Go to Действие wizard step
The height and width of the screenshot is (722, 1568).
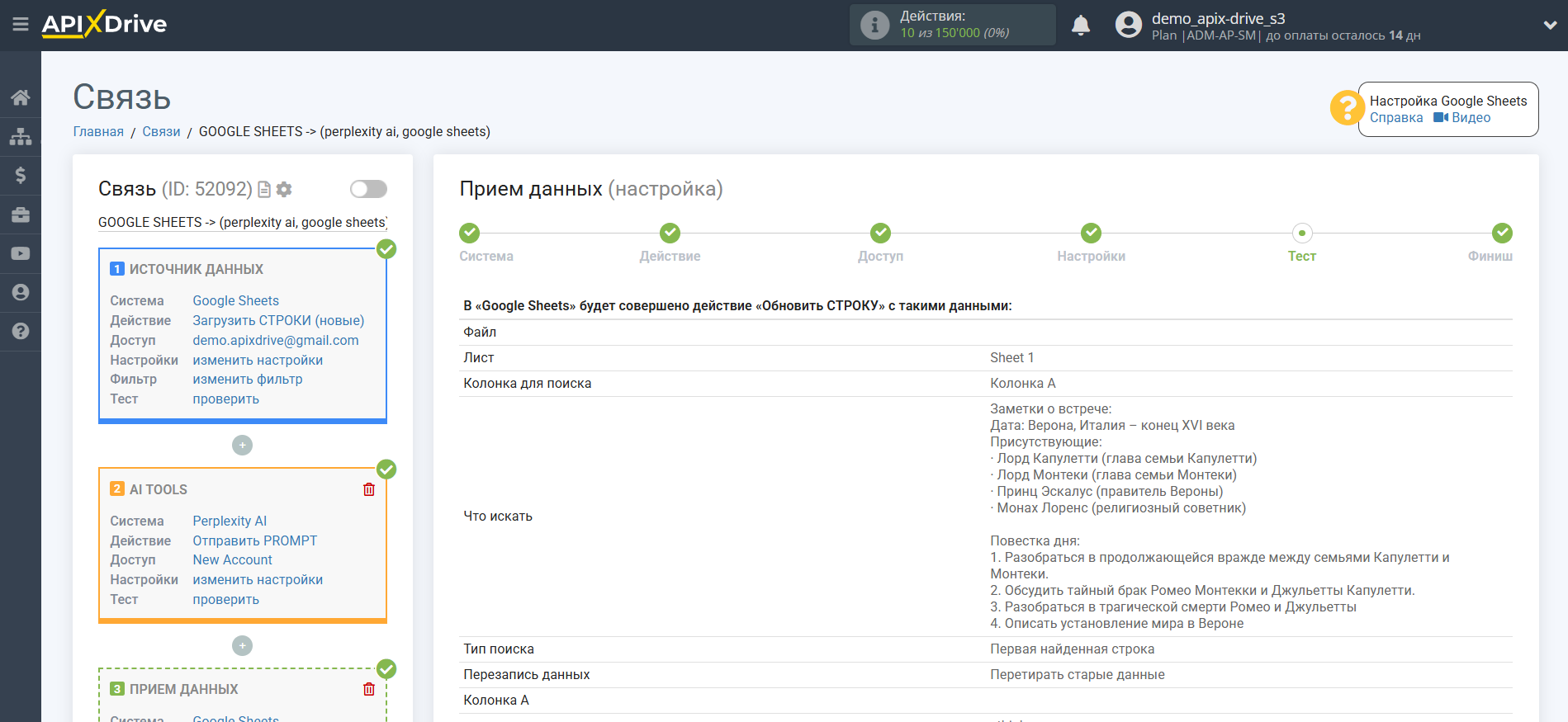[x=670, y=234]
